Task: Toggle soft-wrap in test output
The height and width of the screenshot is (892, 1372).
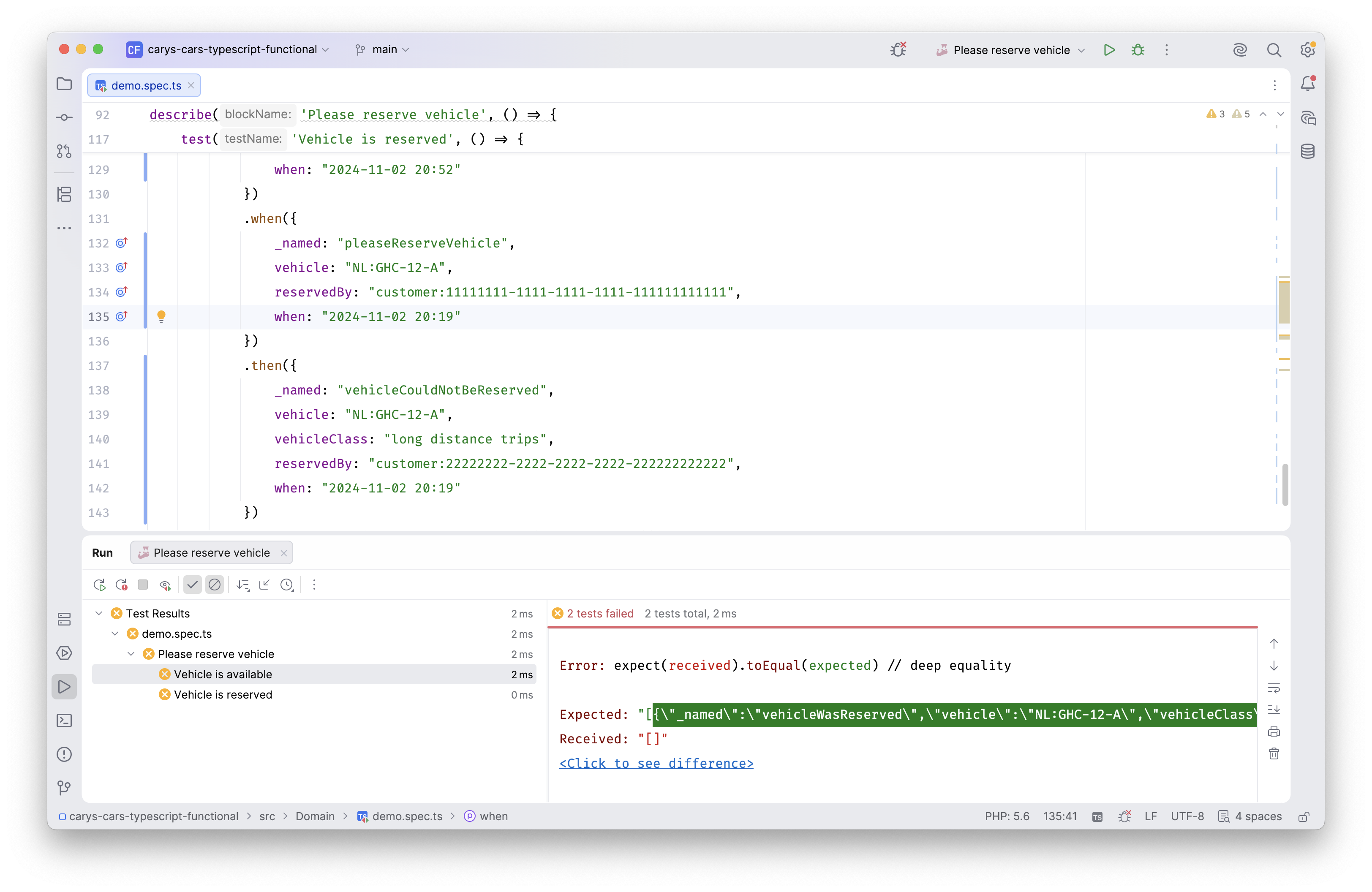Action: (x=1274, y=688)
